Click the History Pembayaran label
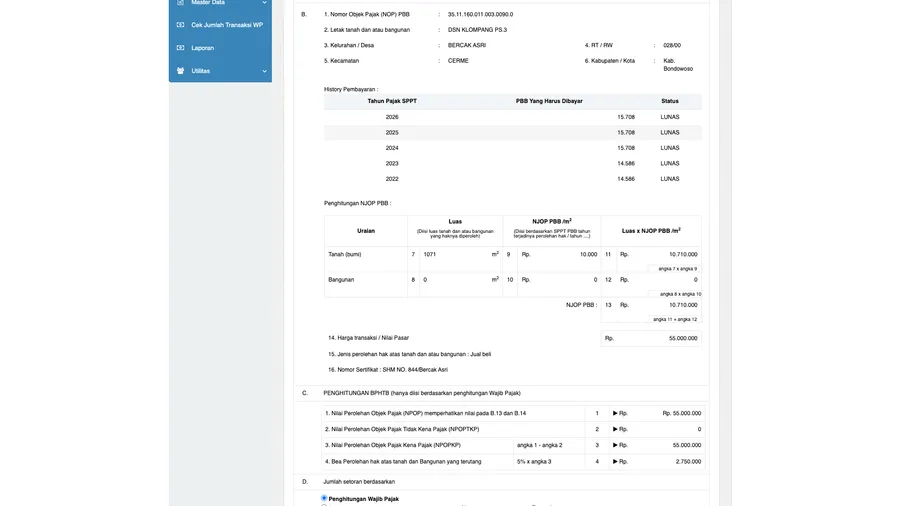Image resolution: width=900 pixels, height=506 pixels. (x=351, y=89)
